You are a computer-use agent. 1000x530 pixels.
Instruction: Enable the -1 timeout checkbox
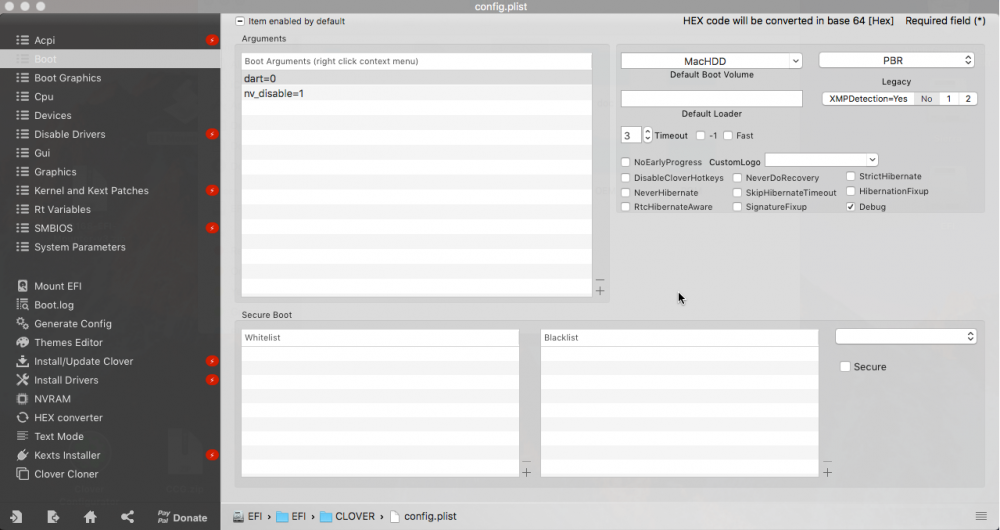(700, 135)
